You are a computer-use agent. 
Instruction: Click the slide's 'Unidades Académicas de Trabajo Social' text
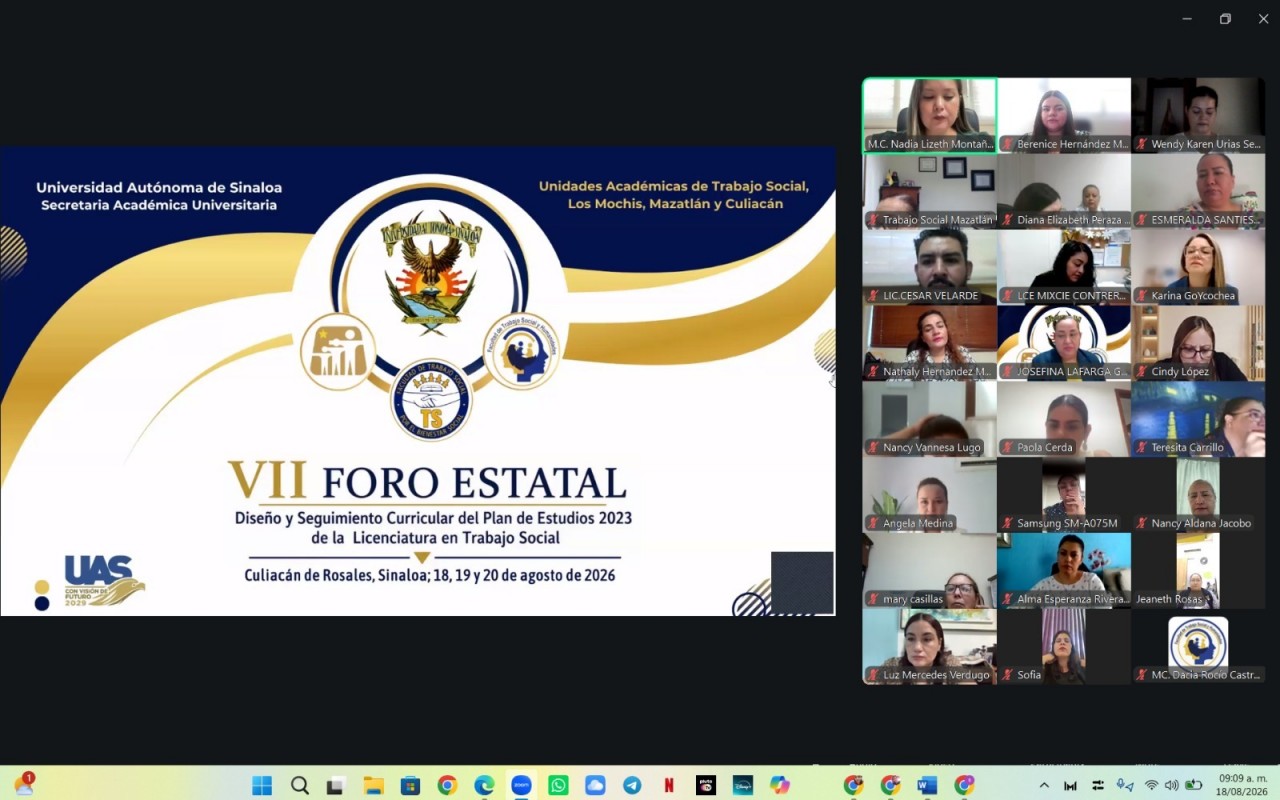click(674, 186)
